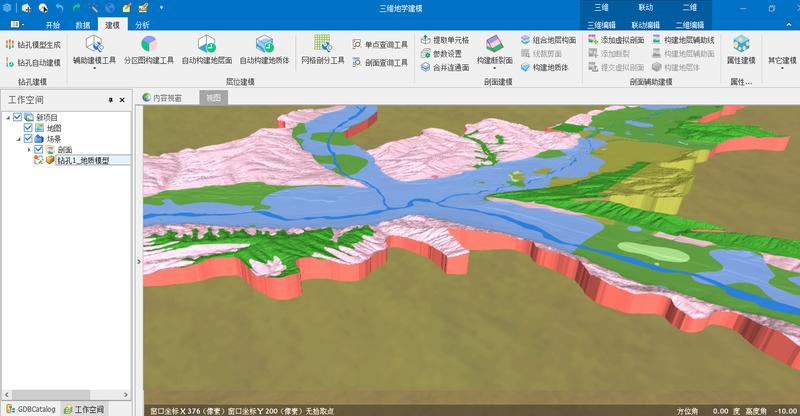800x416 pixels.
Task: Switch to the 内容视窗 view tab
Action: (x=163, y=97)
